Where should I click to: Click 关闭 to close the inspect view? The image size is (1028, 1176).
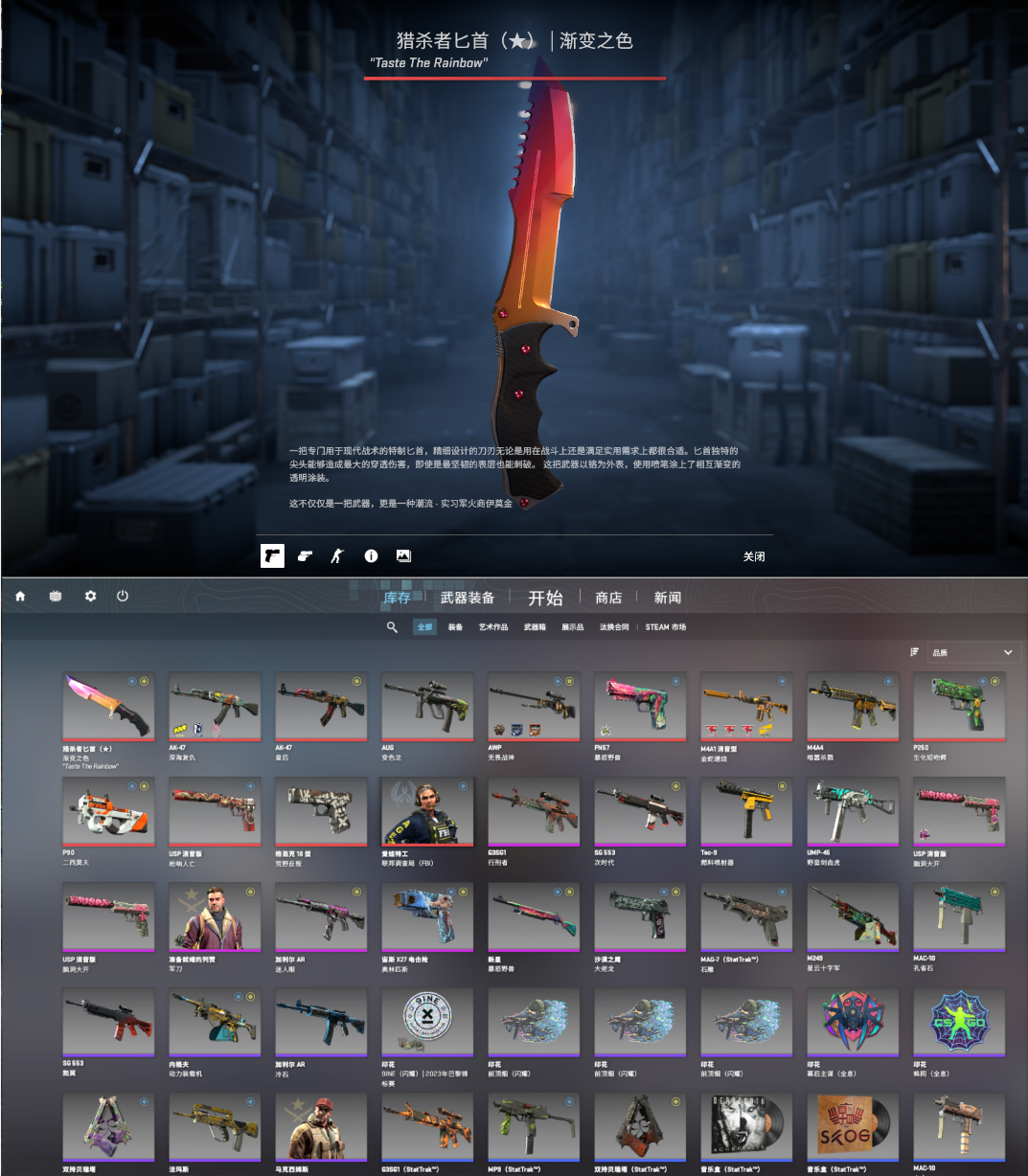(x=754, y=556)
